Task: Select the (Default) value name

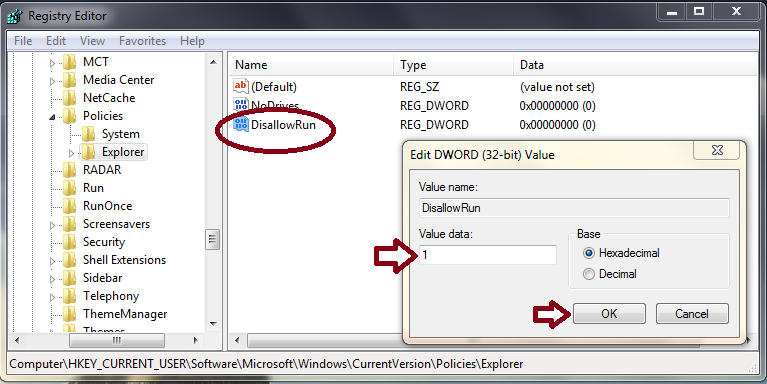Action: coord(273,87)
